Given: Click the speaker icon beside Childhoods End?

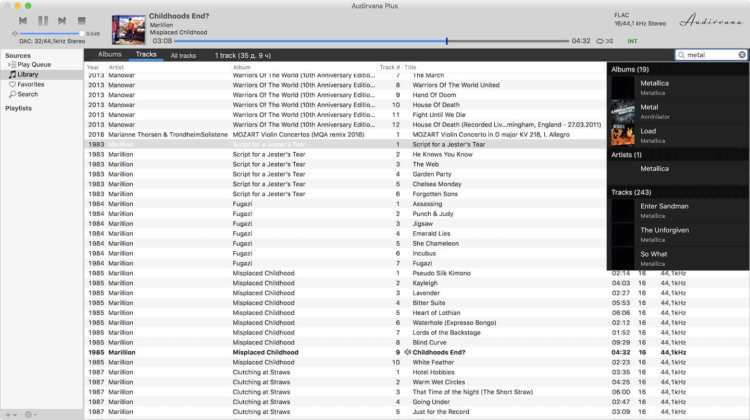Looking at the screenshot, I should tap(408, 353).
